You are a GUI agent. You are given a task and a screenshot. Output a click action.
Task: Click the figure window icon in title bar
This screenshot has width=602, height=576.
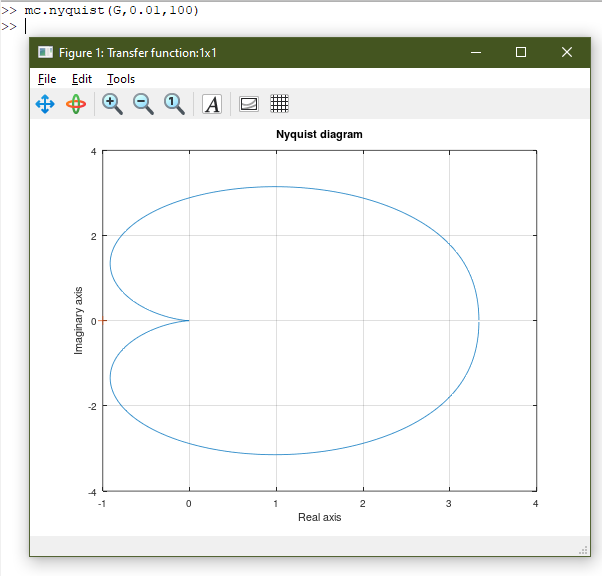45,52
